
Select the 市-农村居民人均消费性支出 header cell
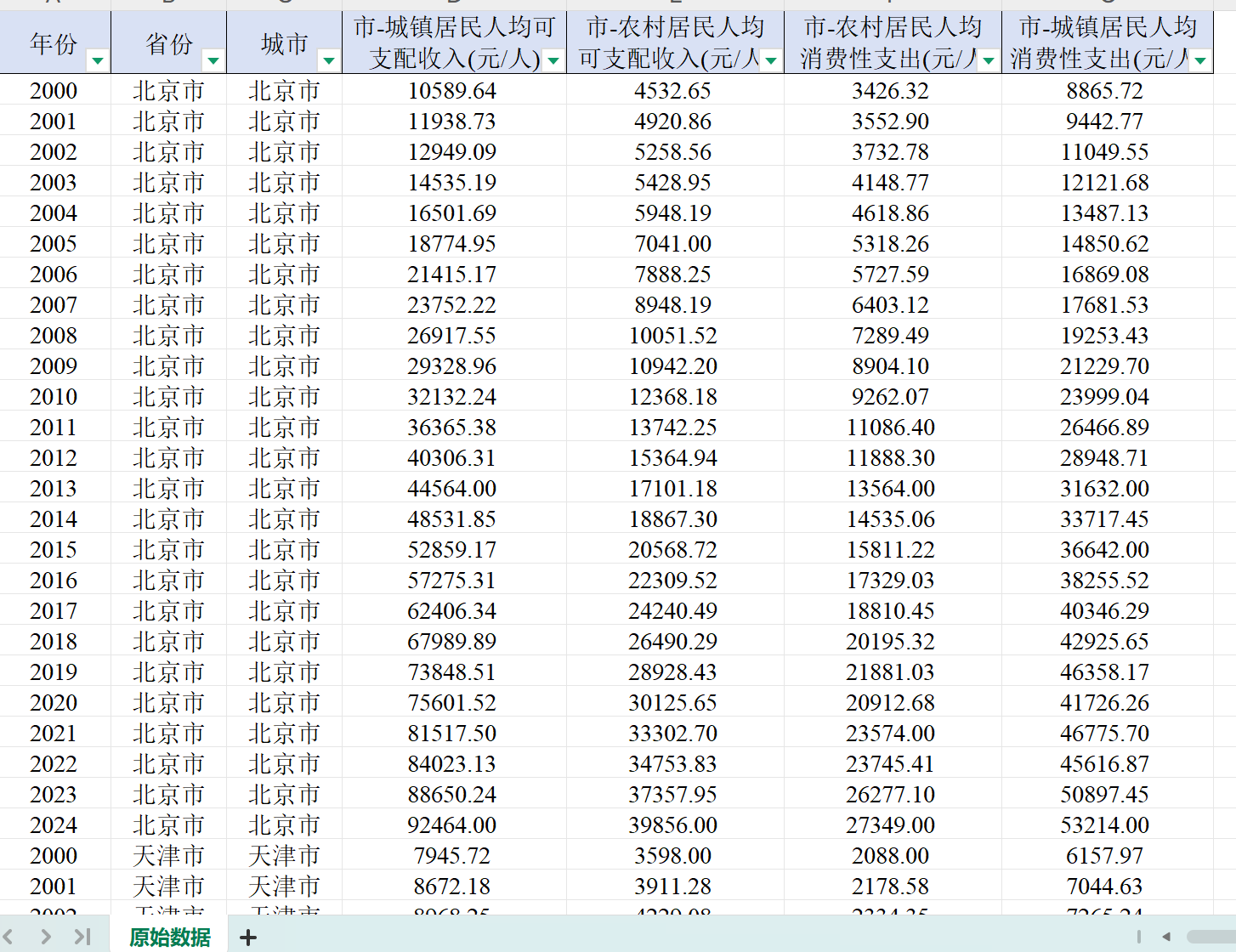[893, 42]
